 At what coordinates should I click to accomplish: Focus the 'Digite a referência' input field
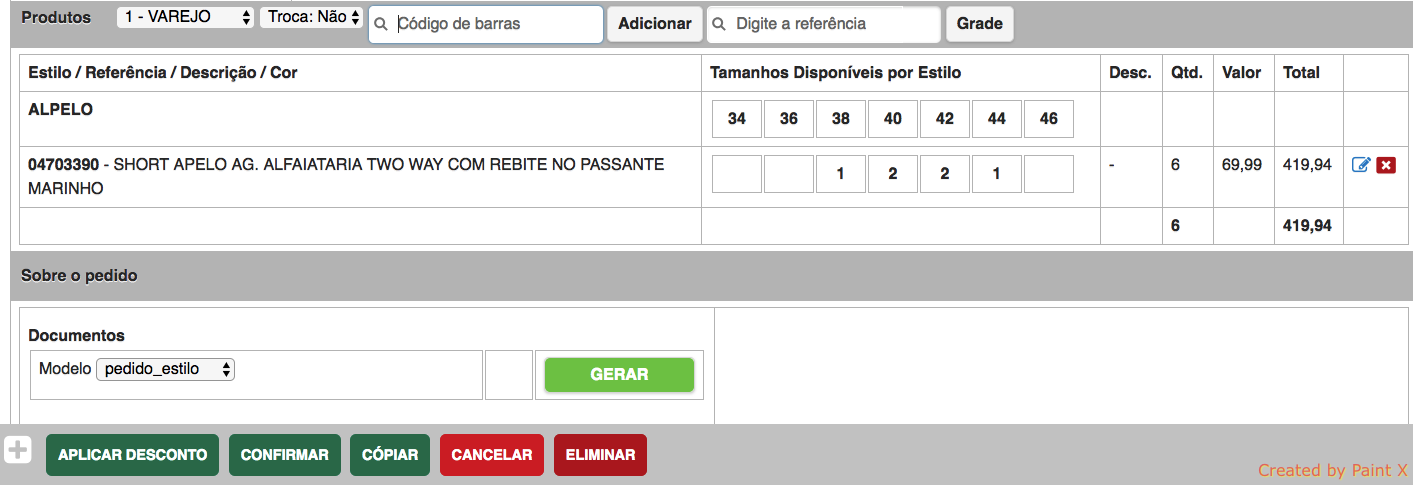tap(832, 24)
